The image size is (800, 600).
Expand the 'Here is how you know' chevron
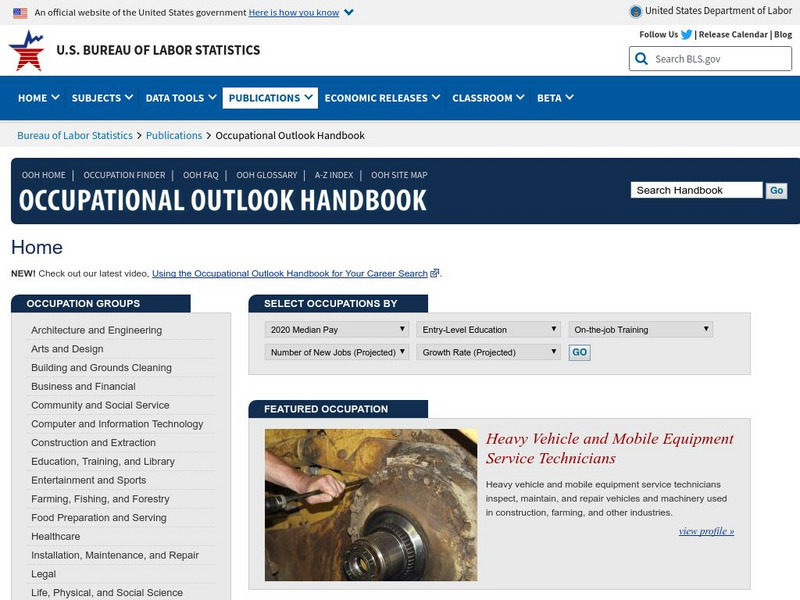point(348,12)
